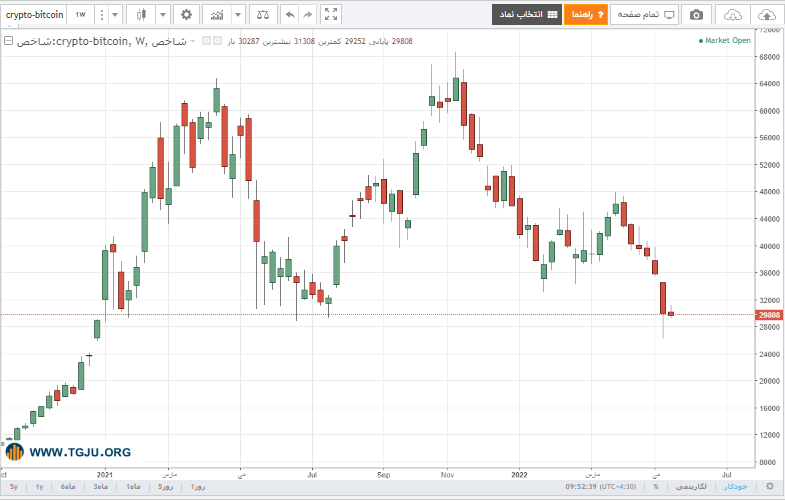Open the candlestick chart style button

pos(141,15)
